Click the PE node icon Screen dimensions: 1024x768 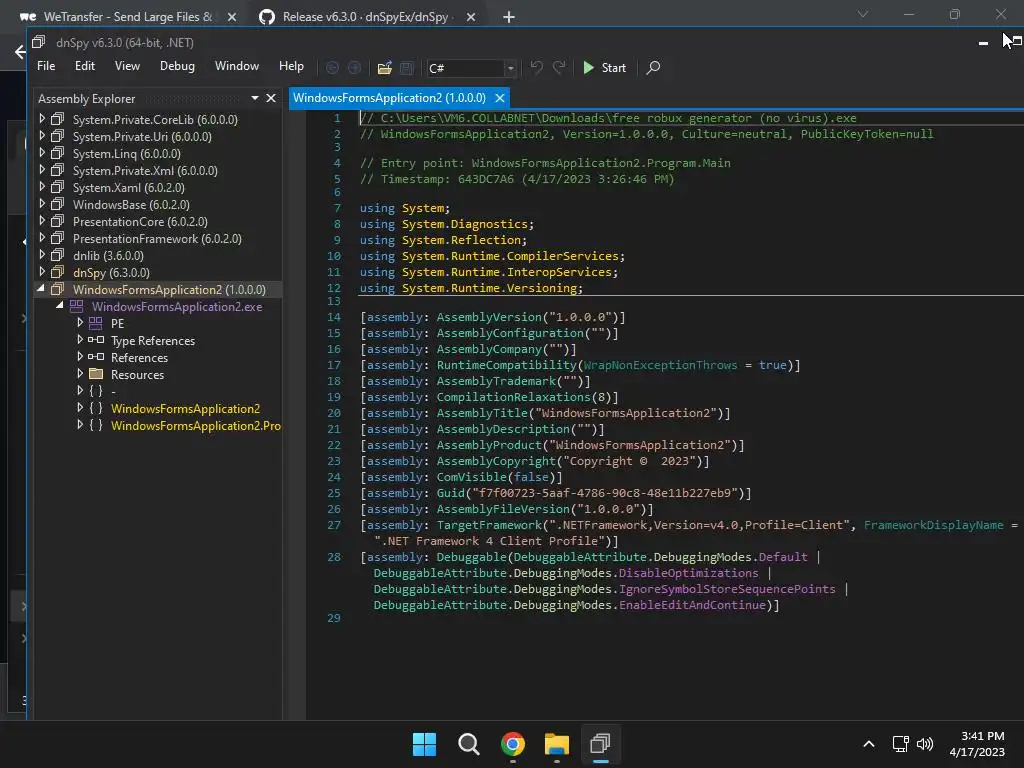tap(95, 323)
